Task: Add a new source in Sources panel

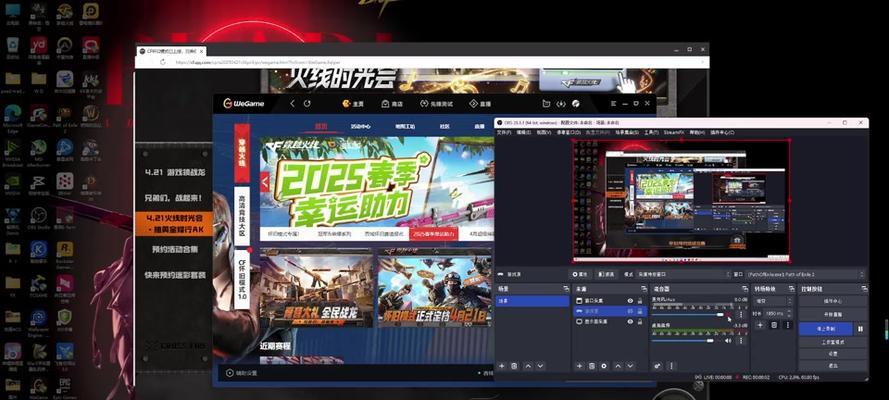Action: click(x=579, y=367)
